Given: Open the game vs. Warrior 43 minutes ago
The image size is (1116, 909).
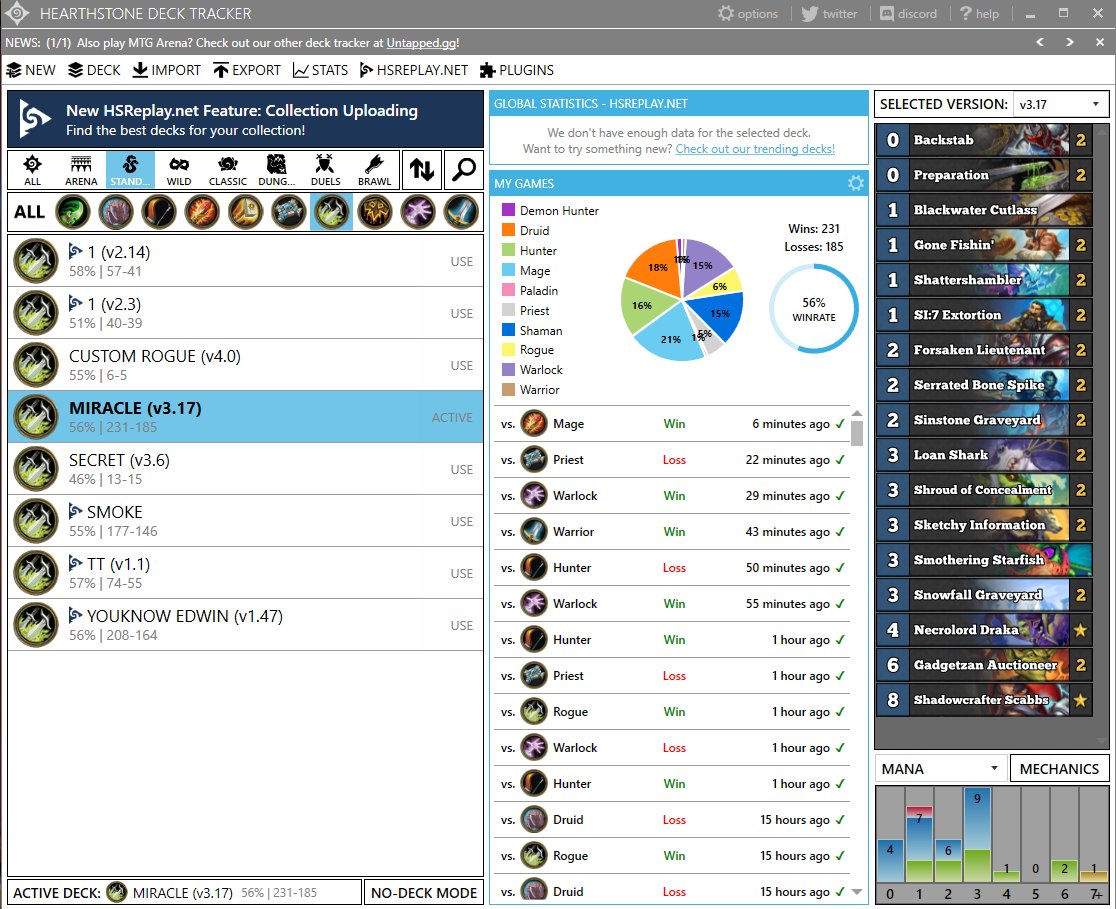Looking at the screenshot, I should pos(671,532).
